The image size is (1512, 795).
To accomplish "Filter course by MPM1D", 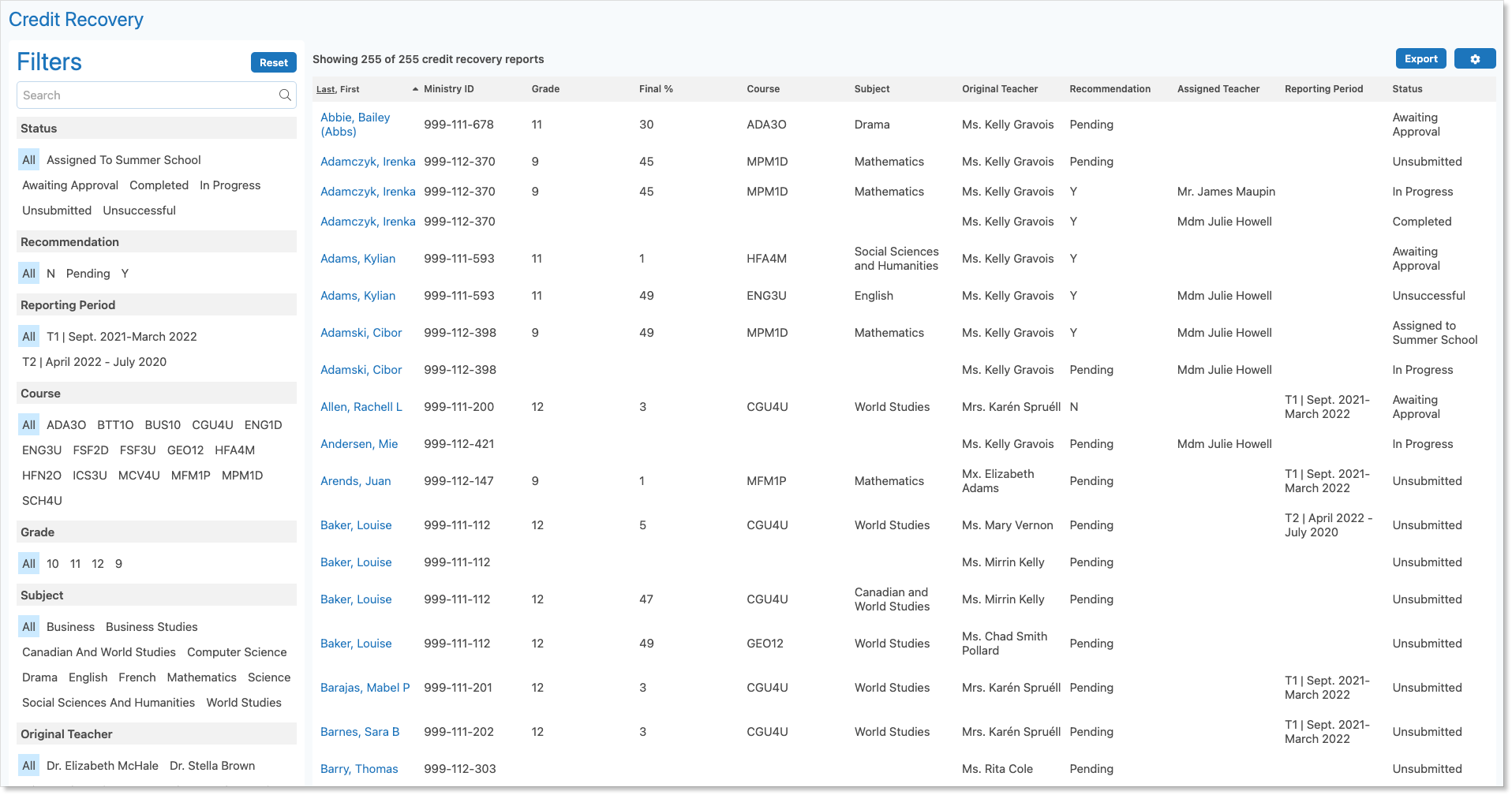I will click(242, 476).
